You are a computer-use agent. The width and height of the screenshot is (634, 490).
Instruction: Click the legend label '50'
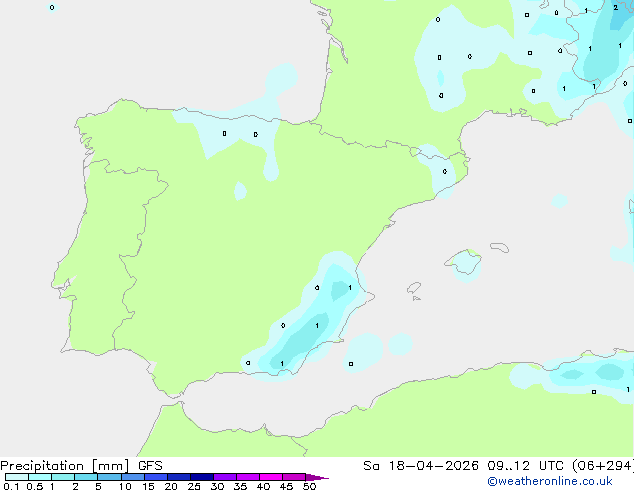pyautogui.click(x=309, y=486)
